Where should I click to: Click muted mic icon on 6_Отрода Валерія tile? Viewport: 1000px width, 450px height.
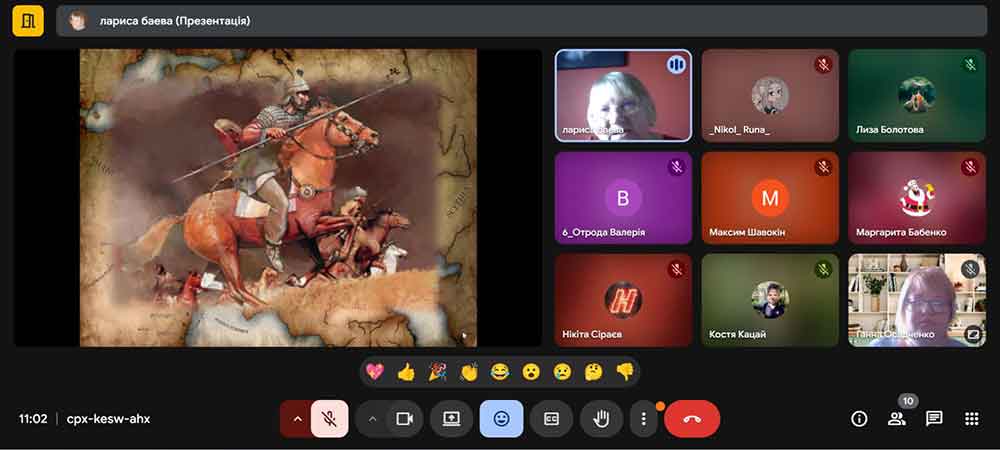[676, 167]
